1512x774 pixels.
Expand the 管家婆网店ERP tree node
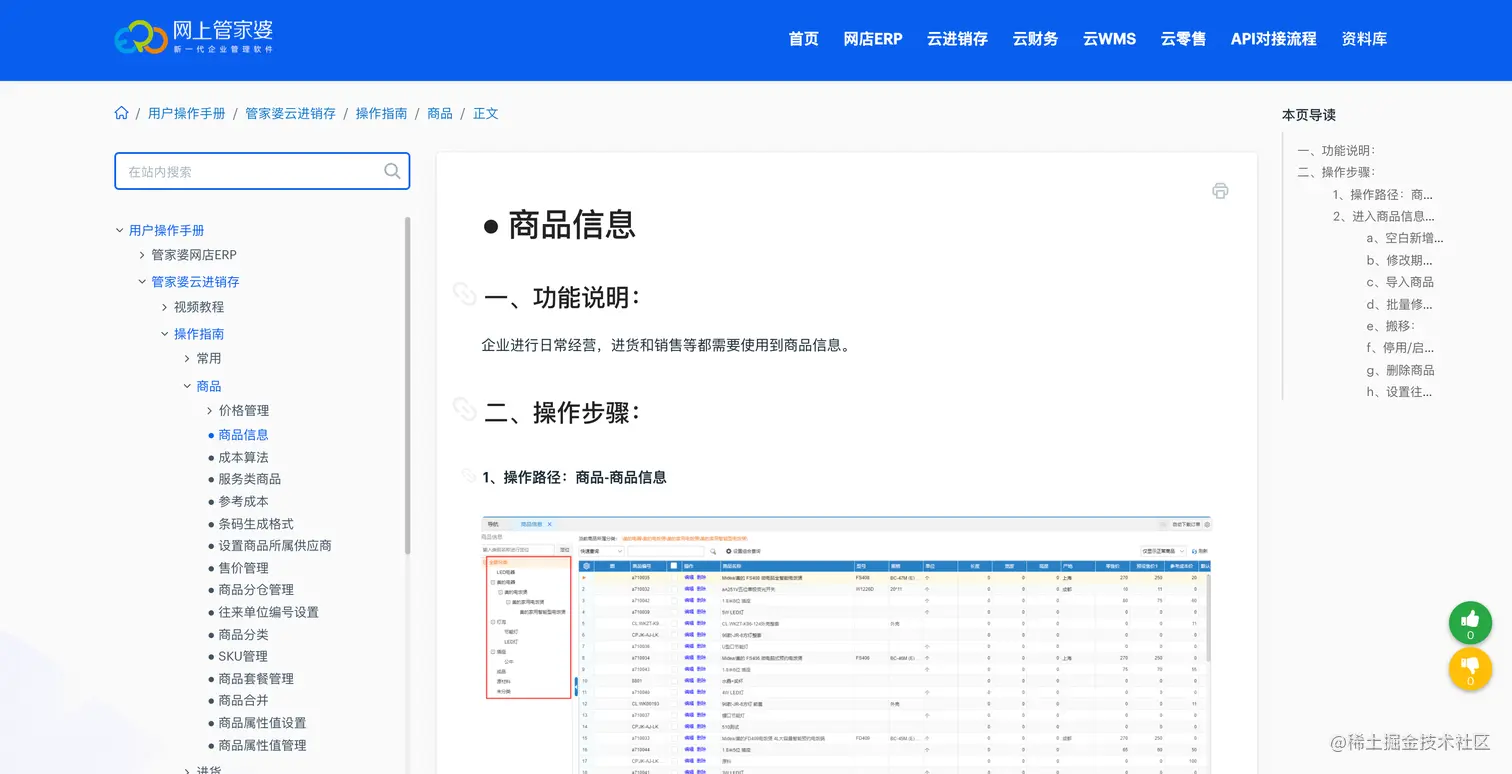(x=142, y=255)
